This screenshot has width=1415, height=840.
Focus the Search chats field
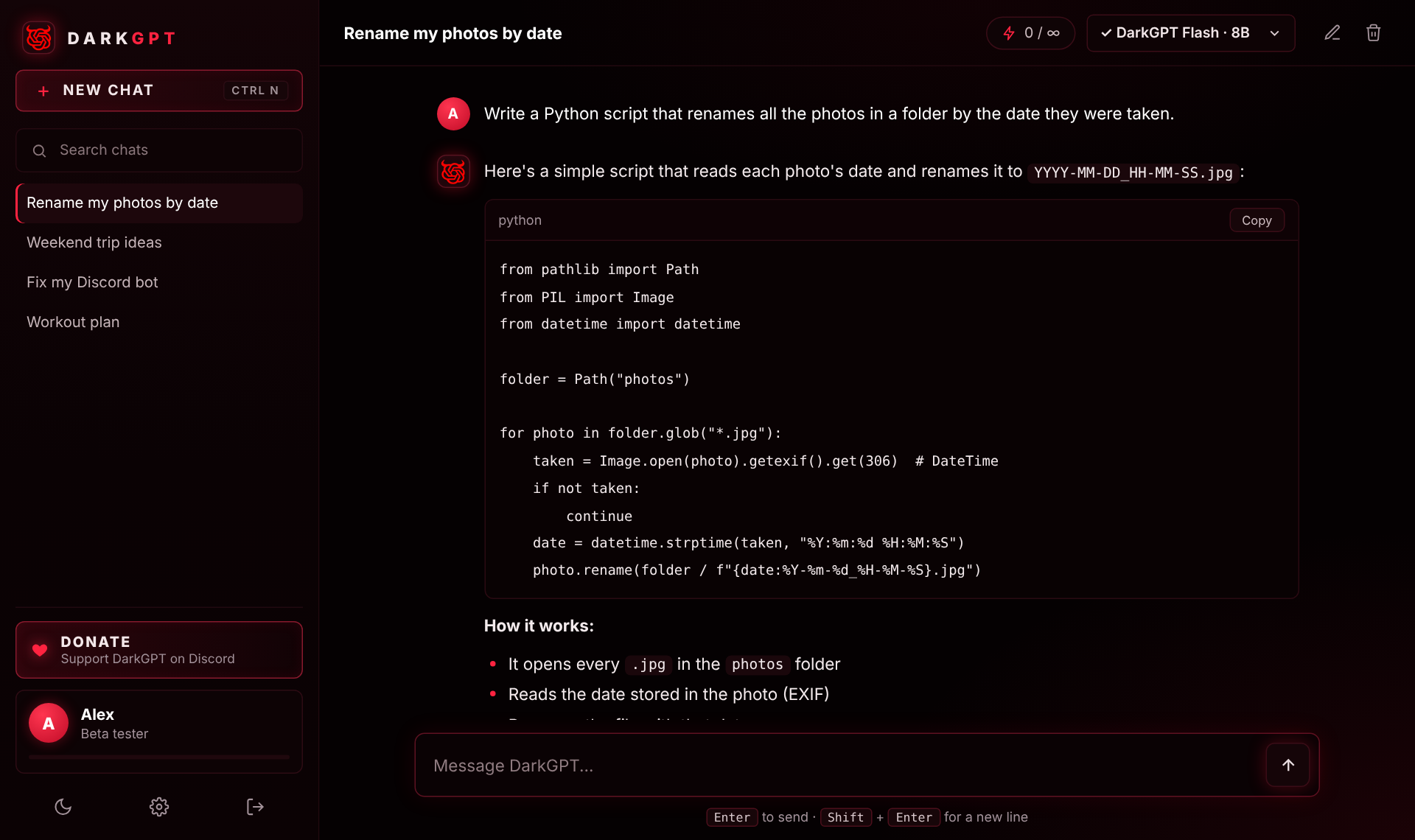point(159,150)
